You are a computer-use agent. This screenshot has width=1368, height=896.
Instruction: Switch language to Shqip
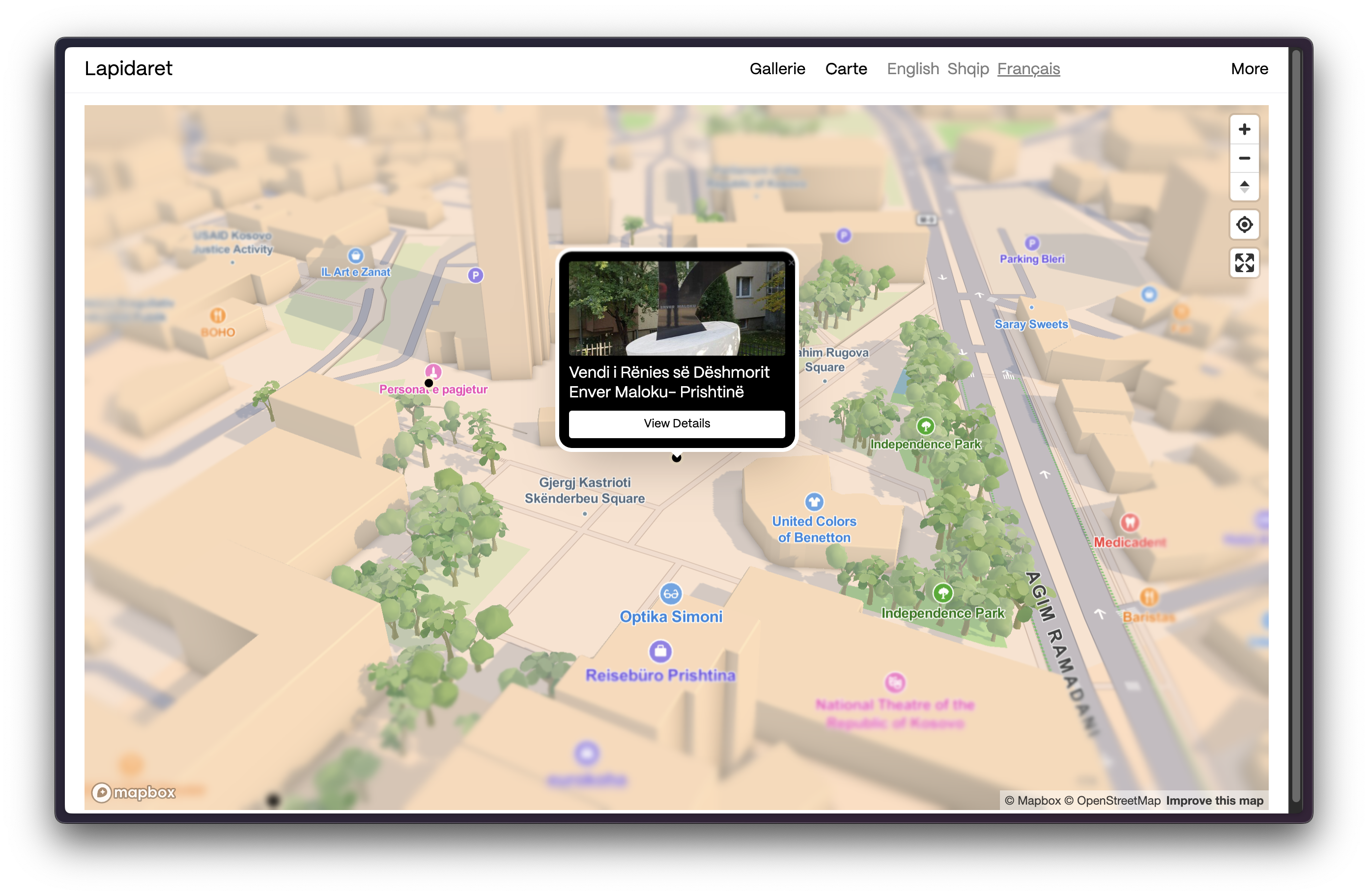click(968, 69)
